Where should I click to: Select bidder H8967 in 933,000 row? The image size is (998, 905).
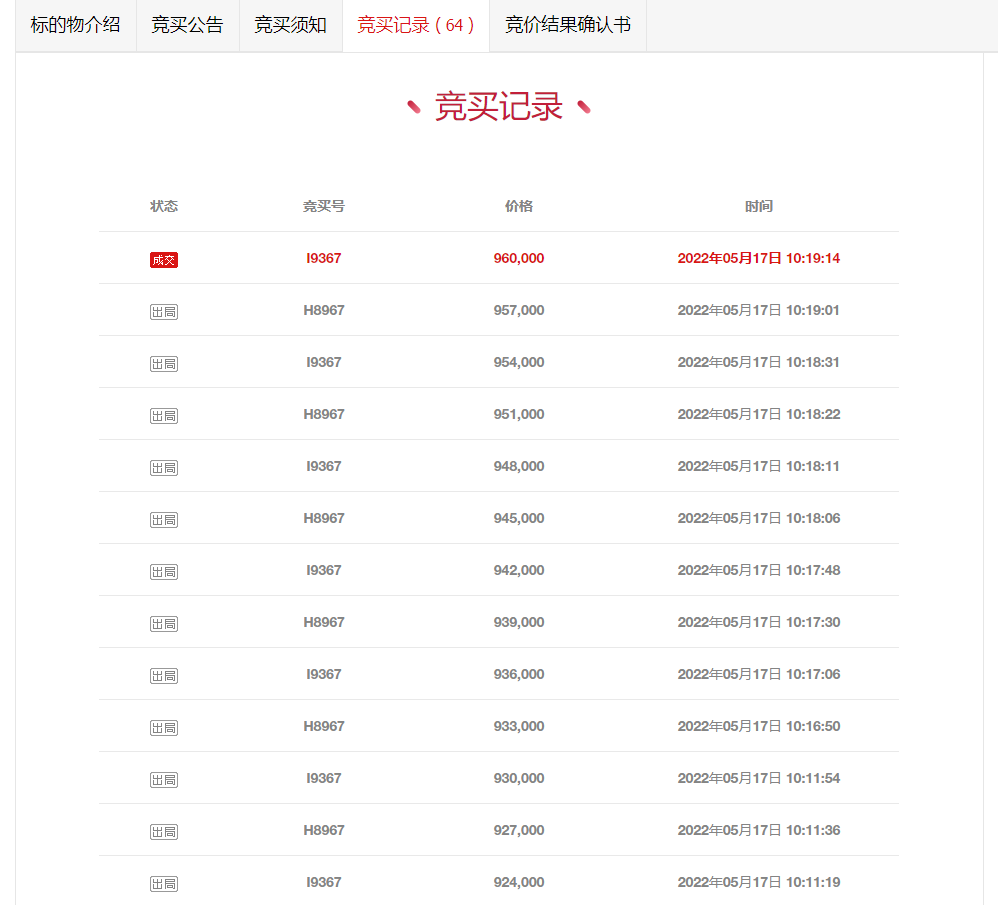[323, 726]
